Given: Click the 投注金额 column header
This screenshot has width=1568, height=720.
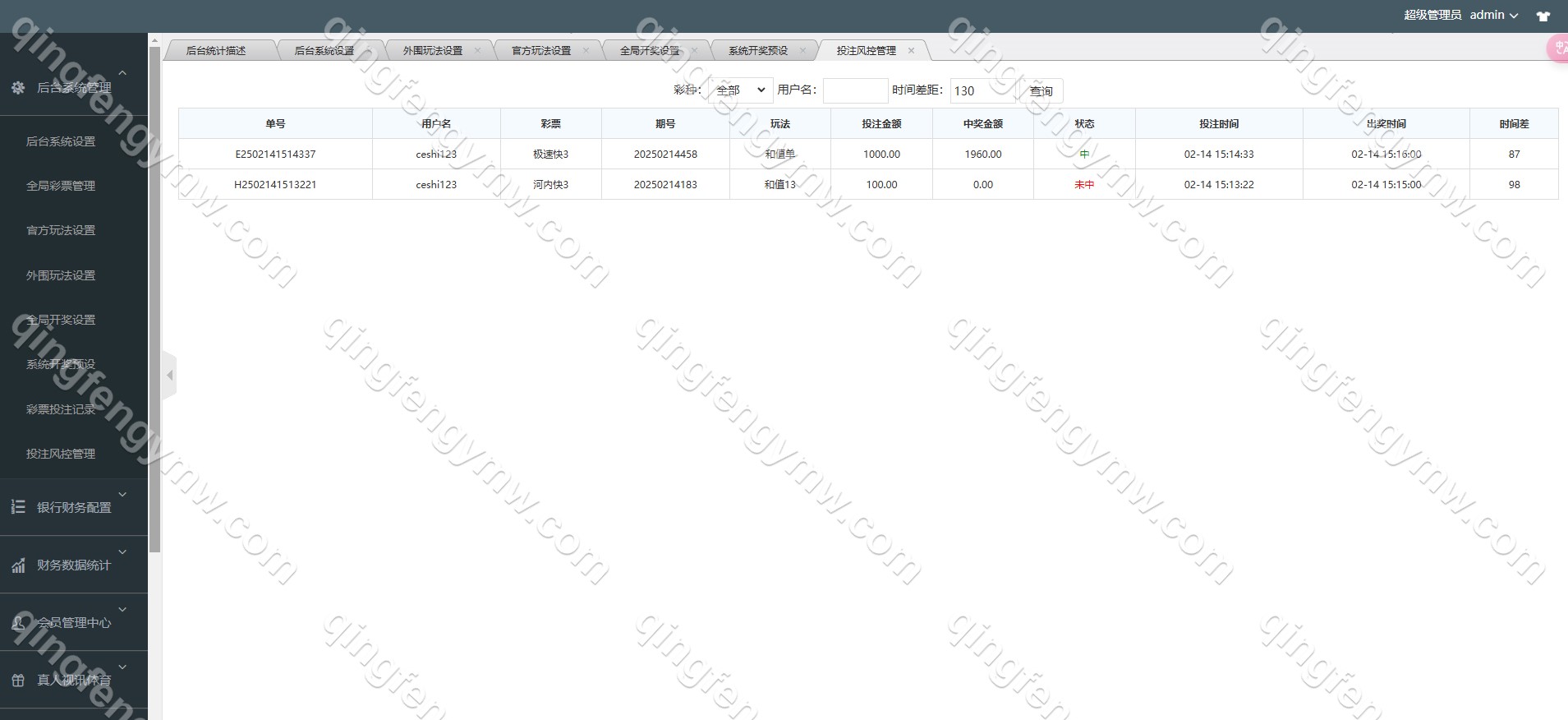Looking at the screenshot, I should pyautogui.click(x=881, y=123).
